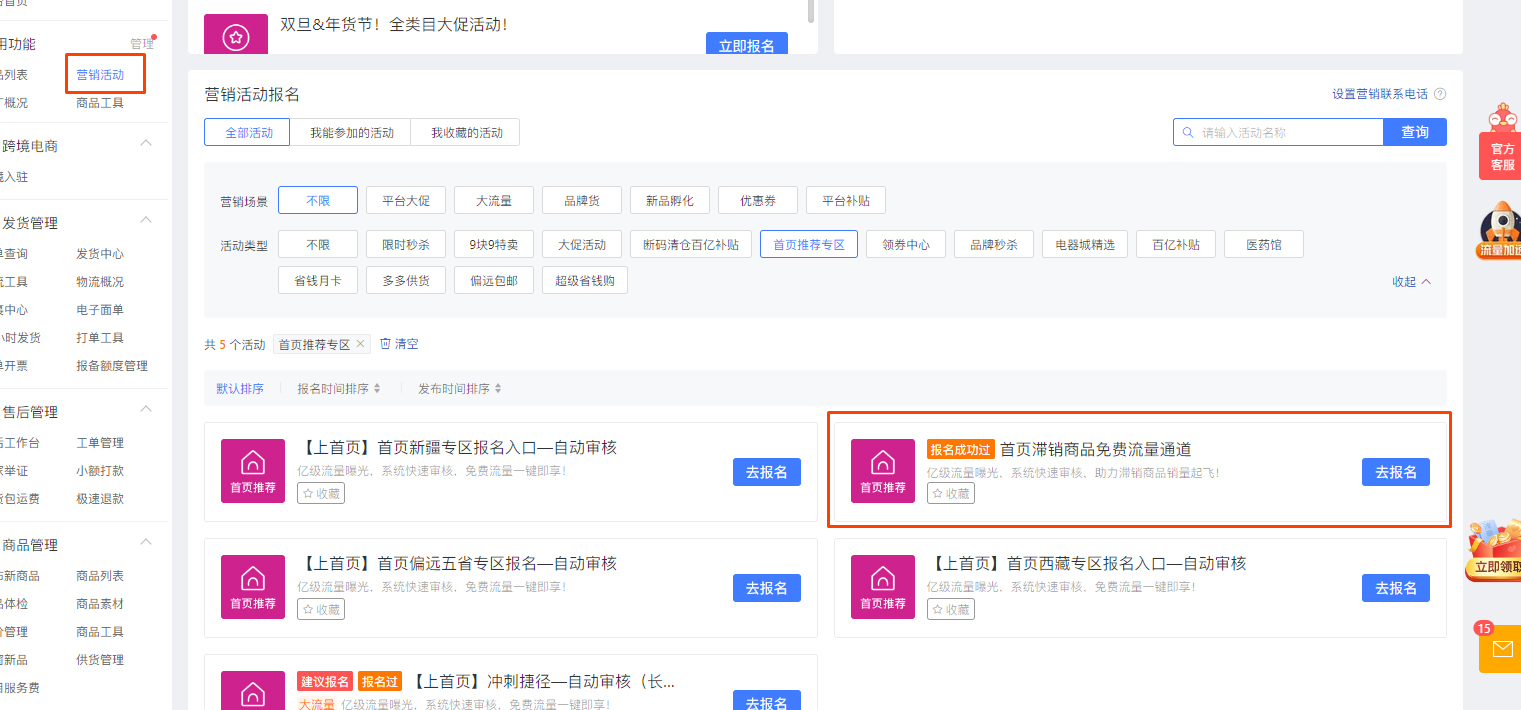
Task: Click 去报名 on 首页滞销商品免费流量通道
Action: (x=1395, y=471)
